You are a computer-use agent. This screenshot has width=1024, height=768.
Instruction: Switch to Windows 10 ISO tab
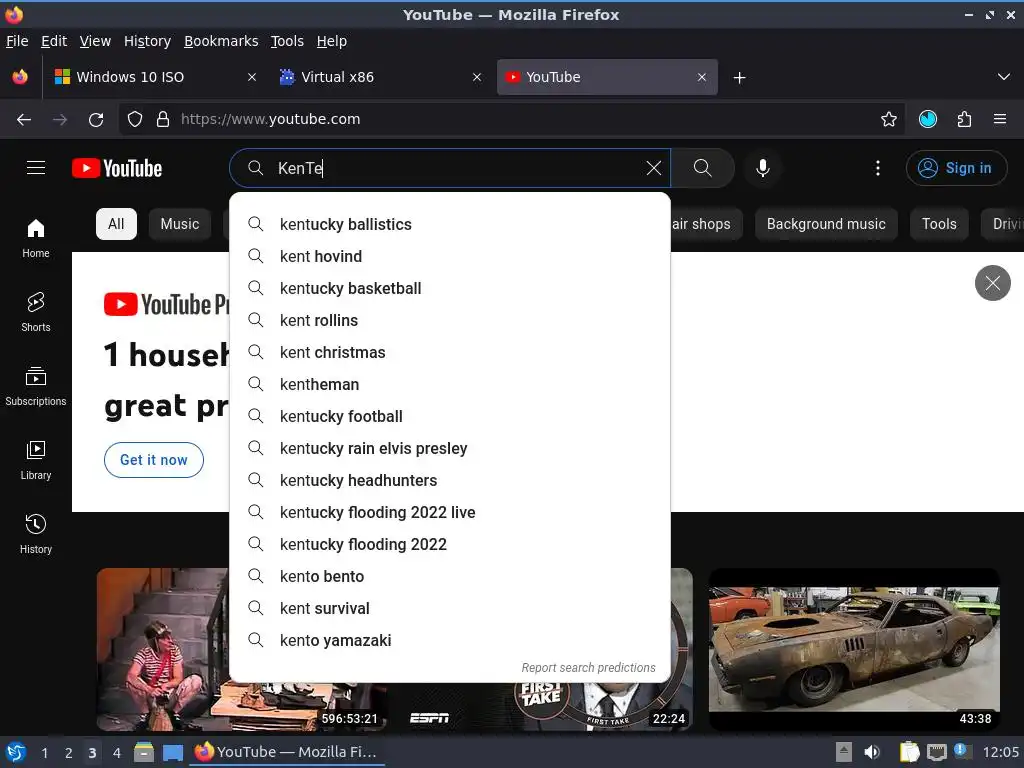(157, 77)
